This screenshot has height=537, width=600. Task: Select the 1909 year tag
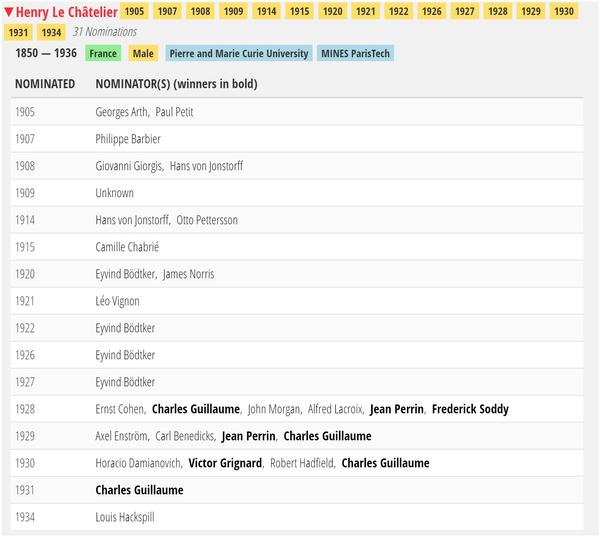coord(233,11)
